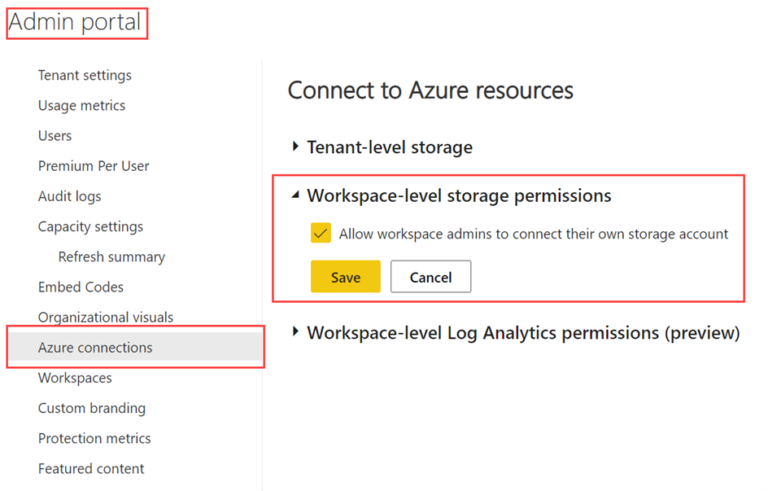Click the Tenant-level storage heading
Screen dimensions: 768x491
pos(390,147)
